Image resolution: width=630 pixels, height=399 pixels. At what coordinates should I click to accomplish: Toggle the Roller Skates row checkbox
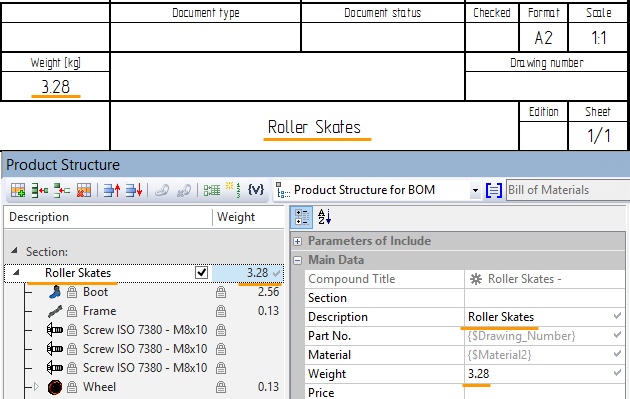201,273
